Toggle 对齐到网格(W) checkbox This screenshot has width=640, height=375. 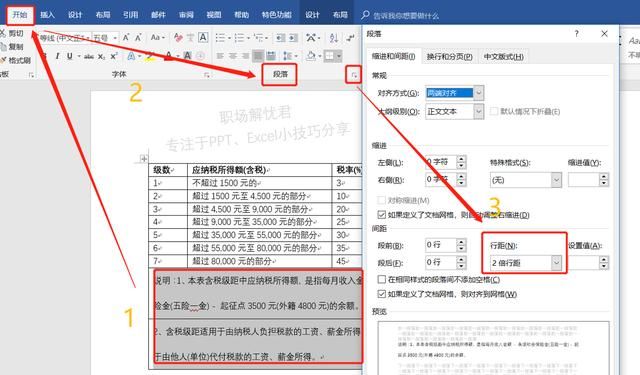click(x=381, y=294)
